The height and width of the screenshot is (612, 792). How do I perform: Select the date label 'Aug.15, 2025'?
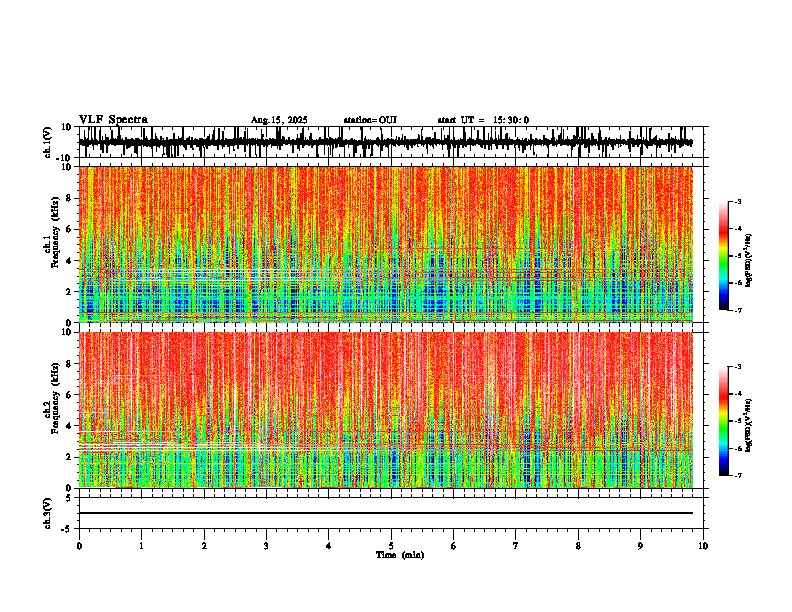[x=279, y=120]
